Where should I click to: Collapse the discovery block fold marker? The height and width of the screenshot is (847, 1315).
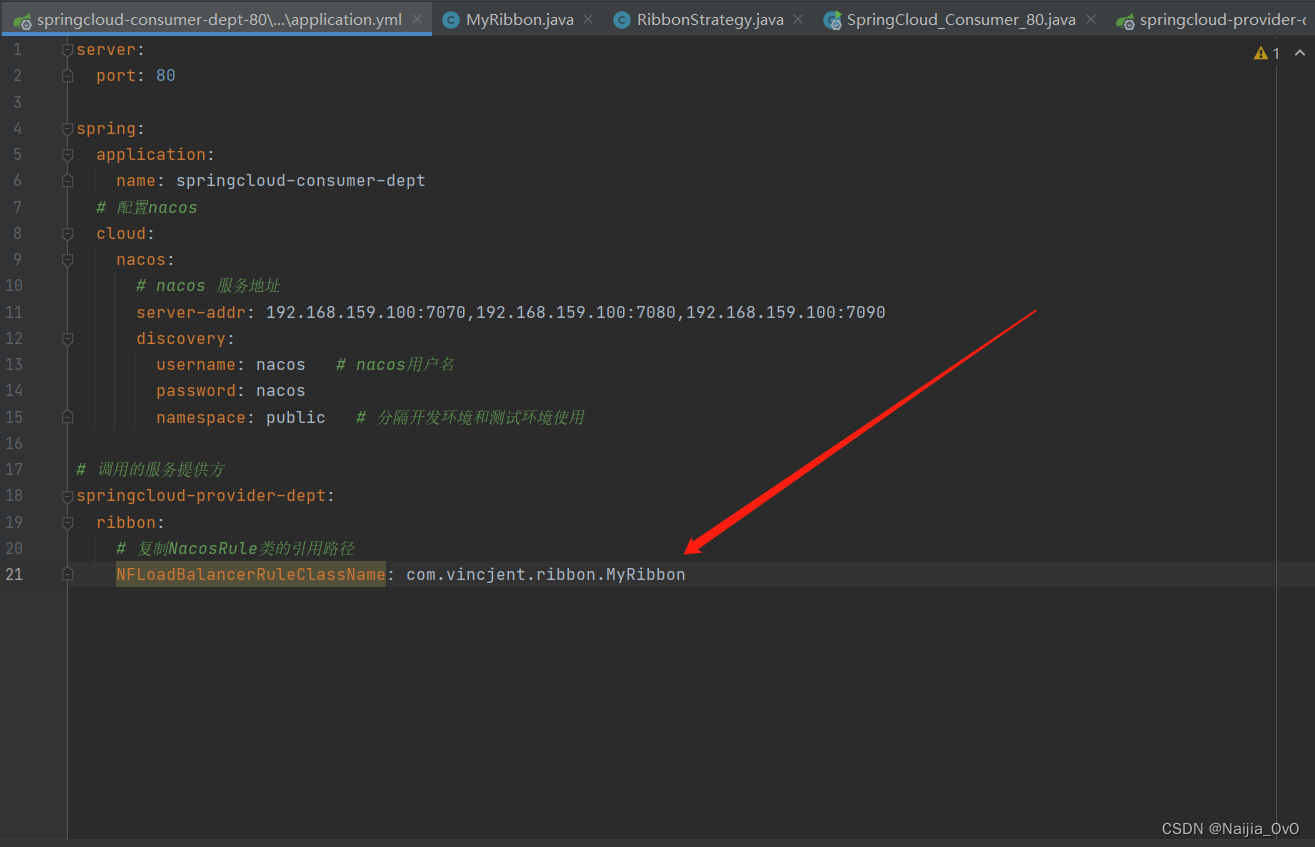click(x=67, y=338)
